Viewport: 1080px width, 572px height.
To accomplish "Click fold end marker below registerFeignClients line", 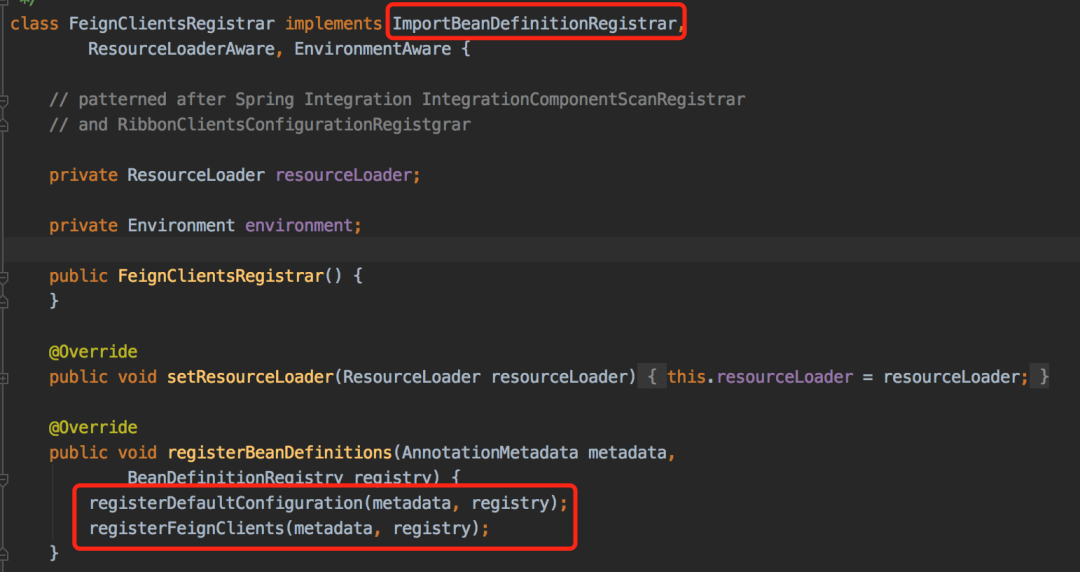I will coord(3,554).
